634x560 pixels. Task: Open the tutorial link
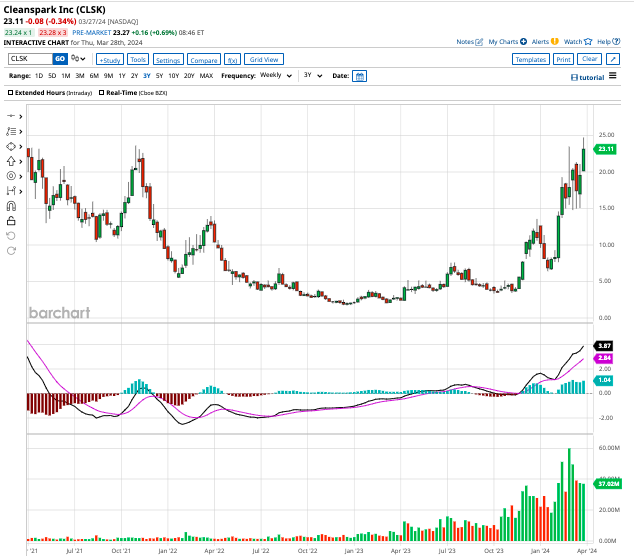pyautogui.click(x=588, y=77)
